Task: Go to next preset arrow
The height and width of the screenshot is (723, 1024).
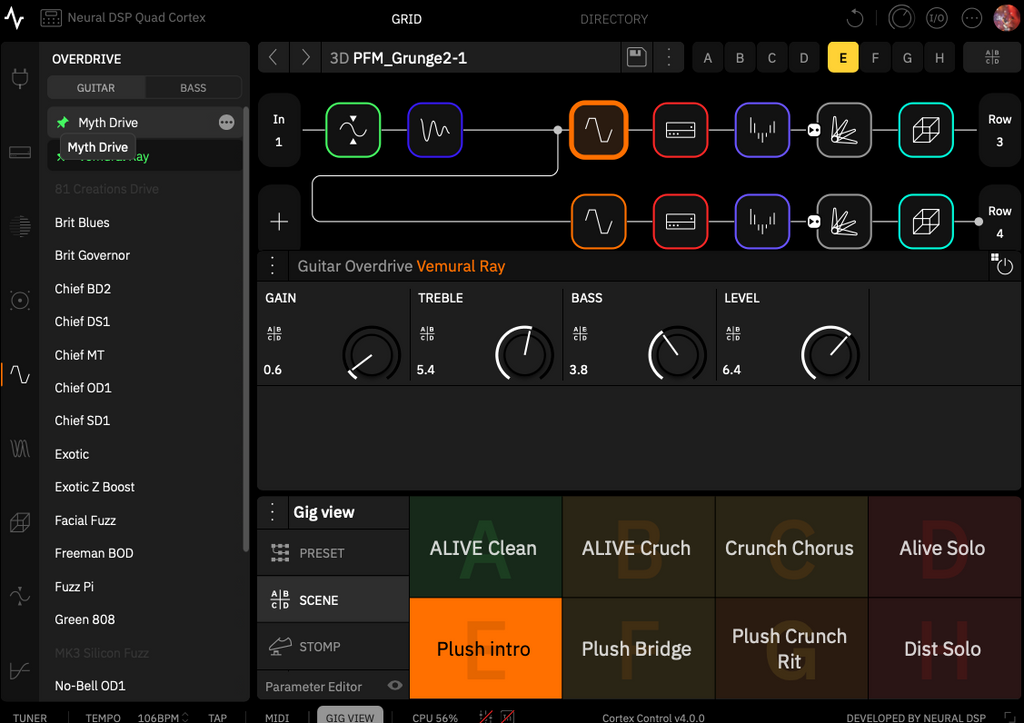Action: point(305,57)
